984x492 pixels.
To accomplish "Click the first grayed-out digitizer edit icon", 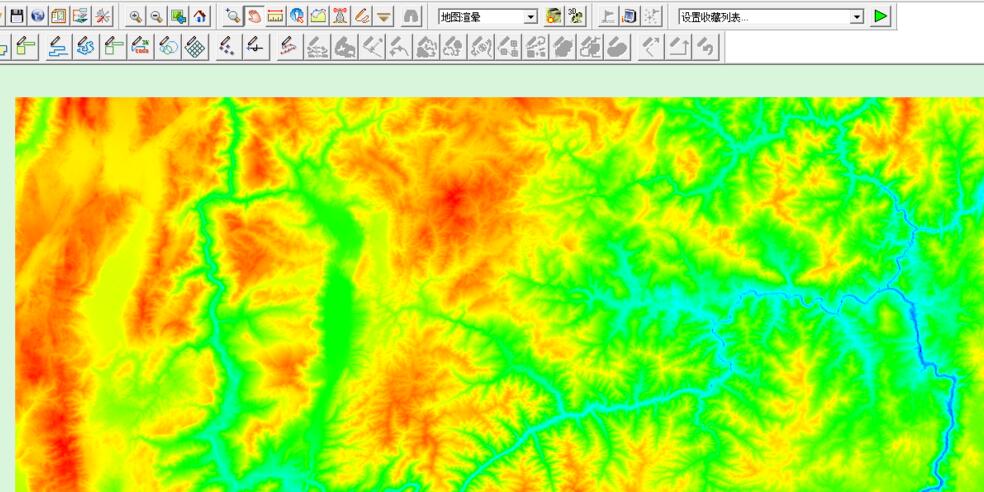I will 317,47.
